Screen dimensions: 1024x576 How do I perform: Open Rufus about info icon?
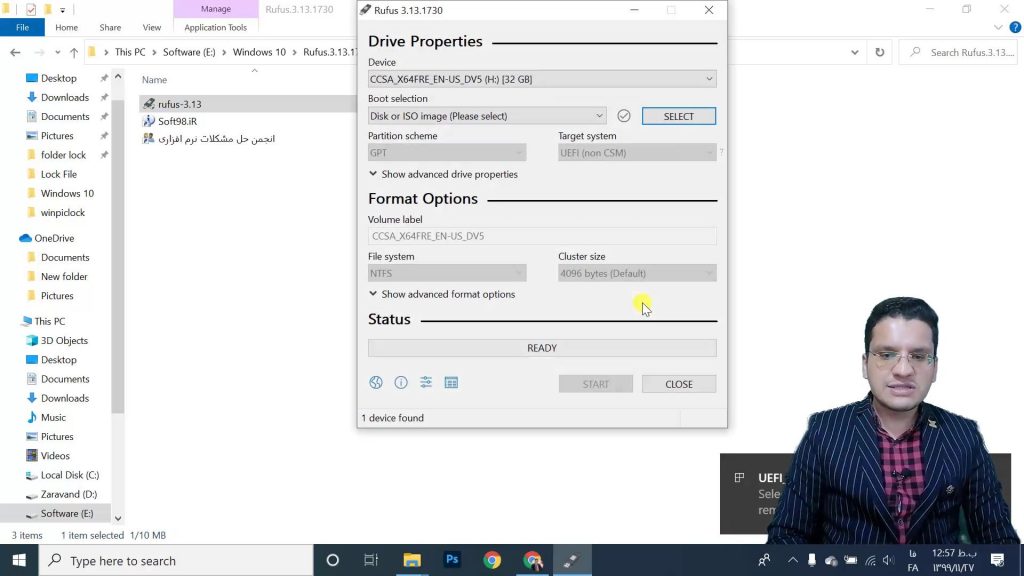pyautogui.click(x=401, y=383)
